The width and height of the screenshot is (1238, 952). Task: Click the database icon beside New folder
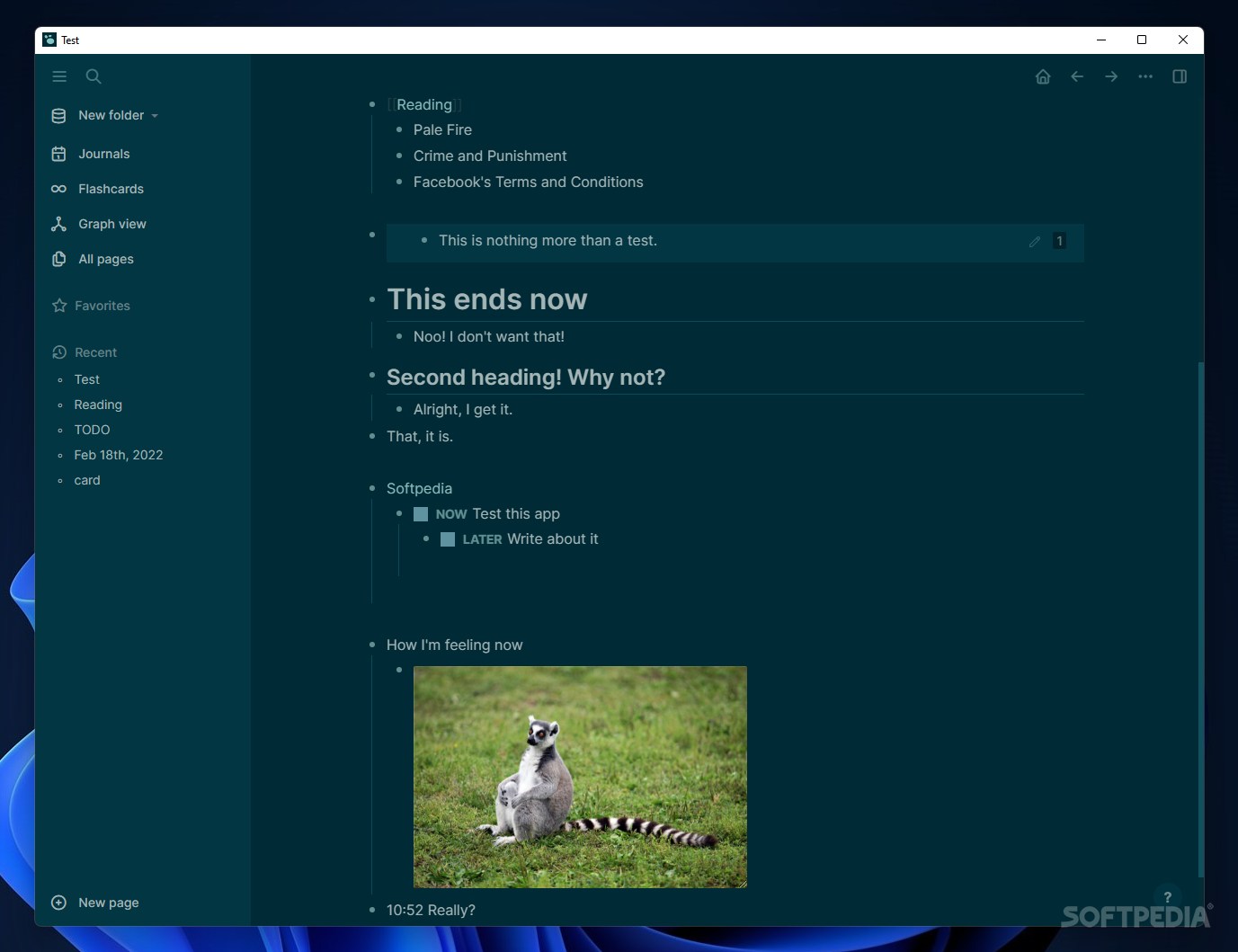pos(58,115)
